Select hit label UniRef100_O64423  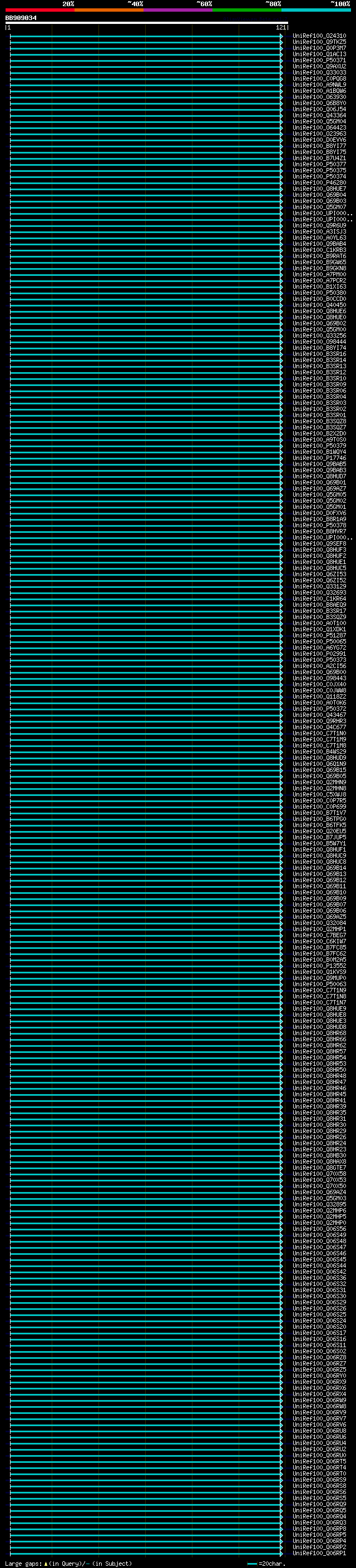click(319, 128)
